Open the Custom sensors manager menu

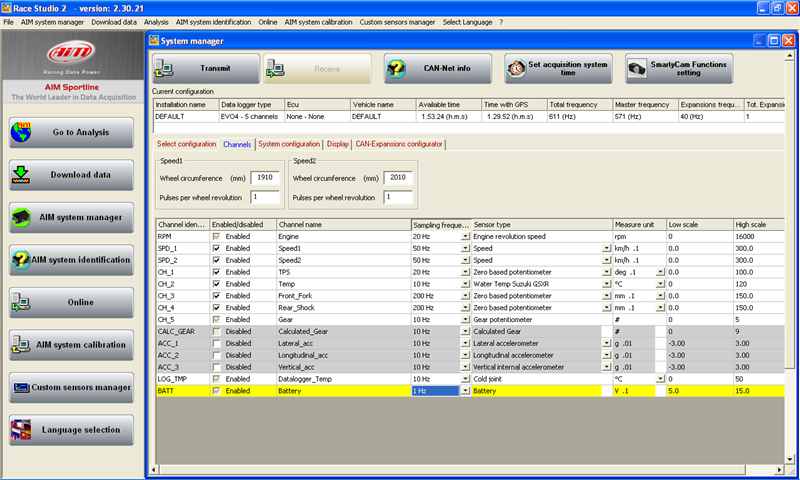point(397,22)
